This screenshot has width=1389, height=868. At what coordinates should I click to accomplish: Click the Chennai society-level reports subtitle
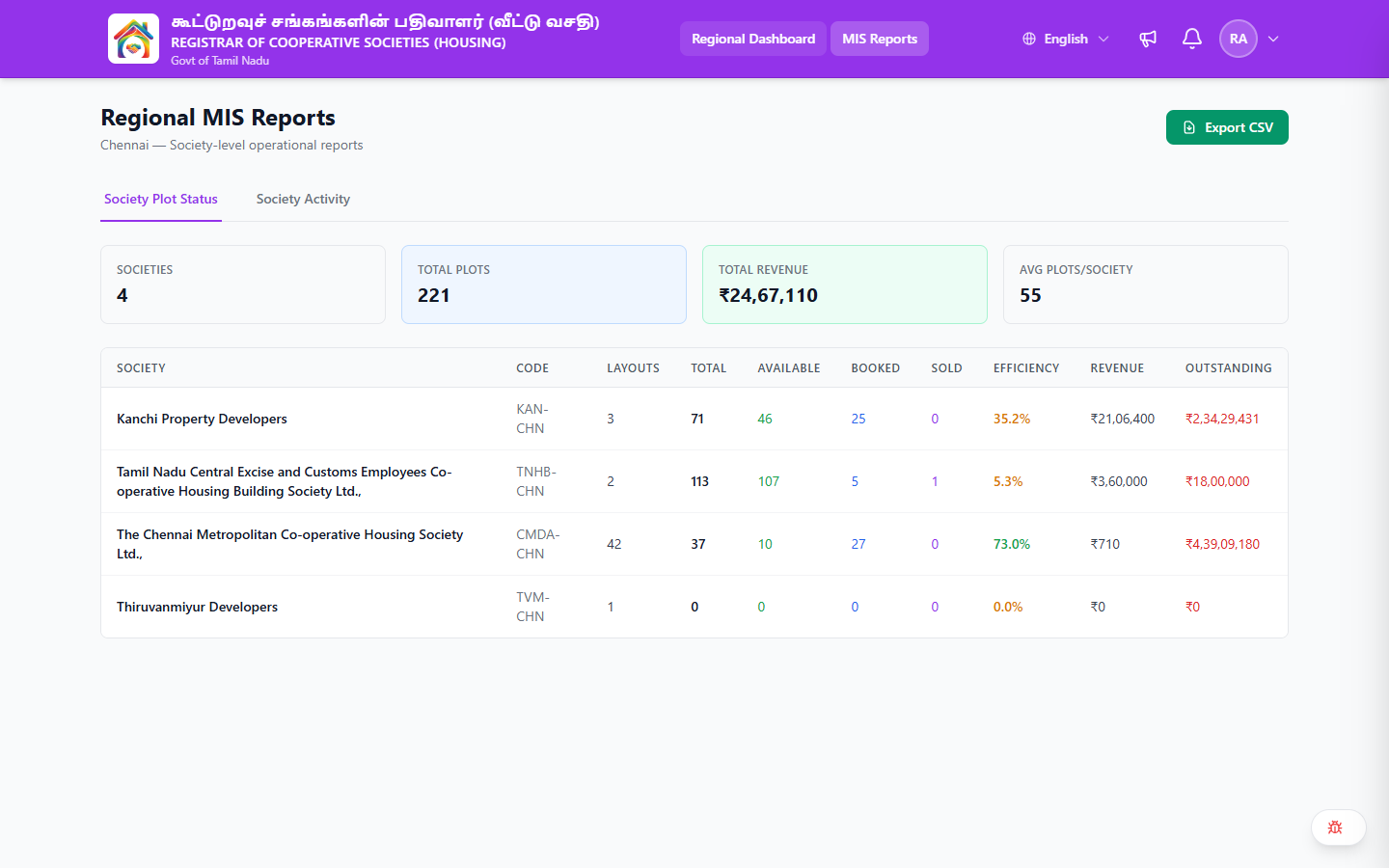coord(231,145)
